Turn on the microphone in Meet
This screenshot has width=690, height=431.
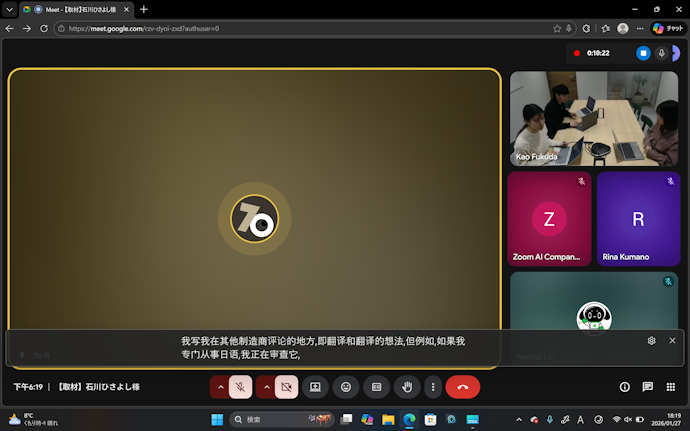tap(241, 387)
